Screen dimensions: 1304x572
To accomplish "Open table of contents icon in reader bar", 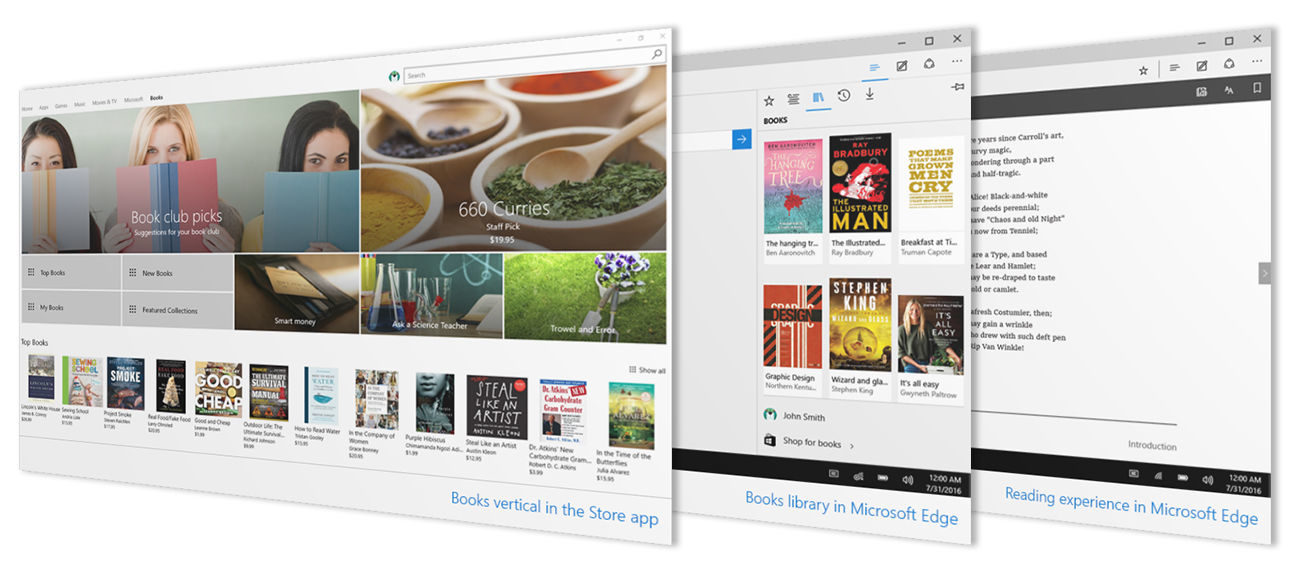I will 1201,91.
